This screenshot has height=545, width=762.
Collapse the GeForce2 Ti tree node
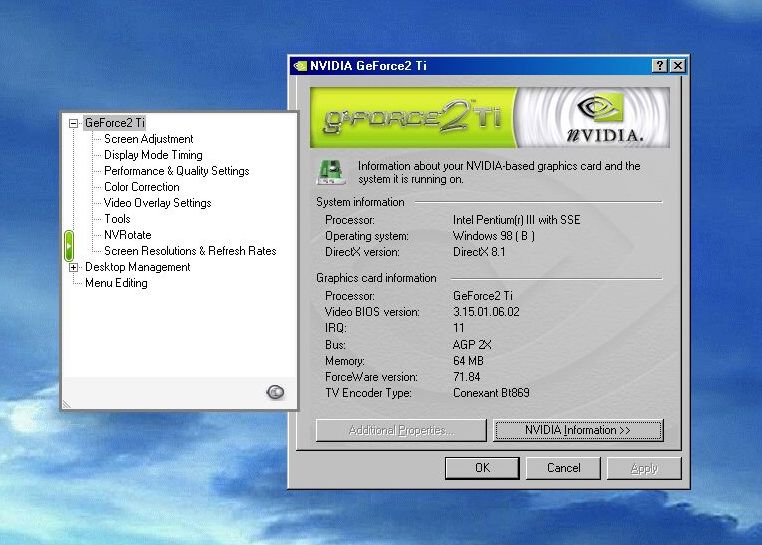pyautogui.click(x=73, y=123)
